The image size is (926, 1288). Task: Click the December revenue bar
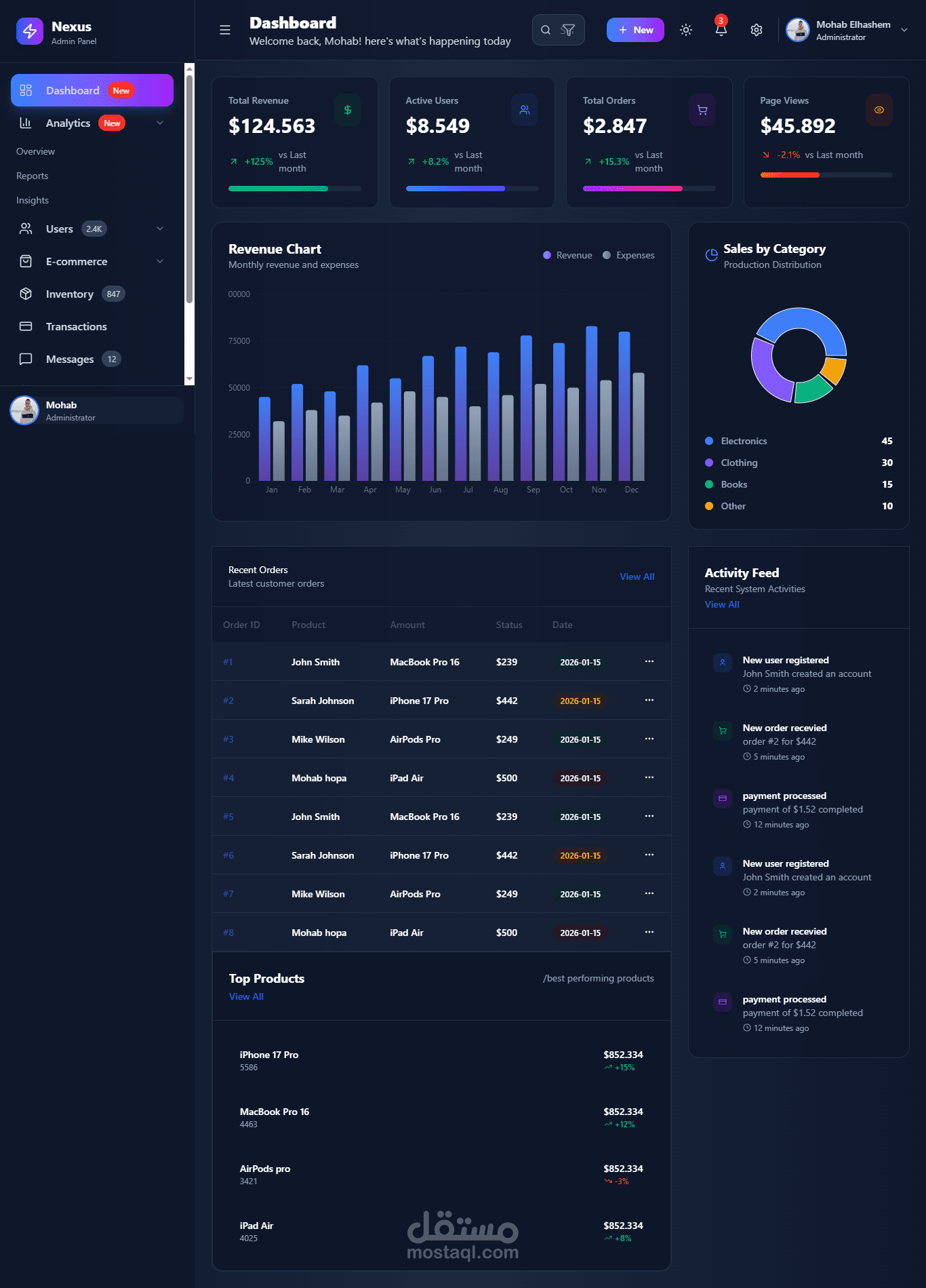pyautogui.click(x=624, y=406)
